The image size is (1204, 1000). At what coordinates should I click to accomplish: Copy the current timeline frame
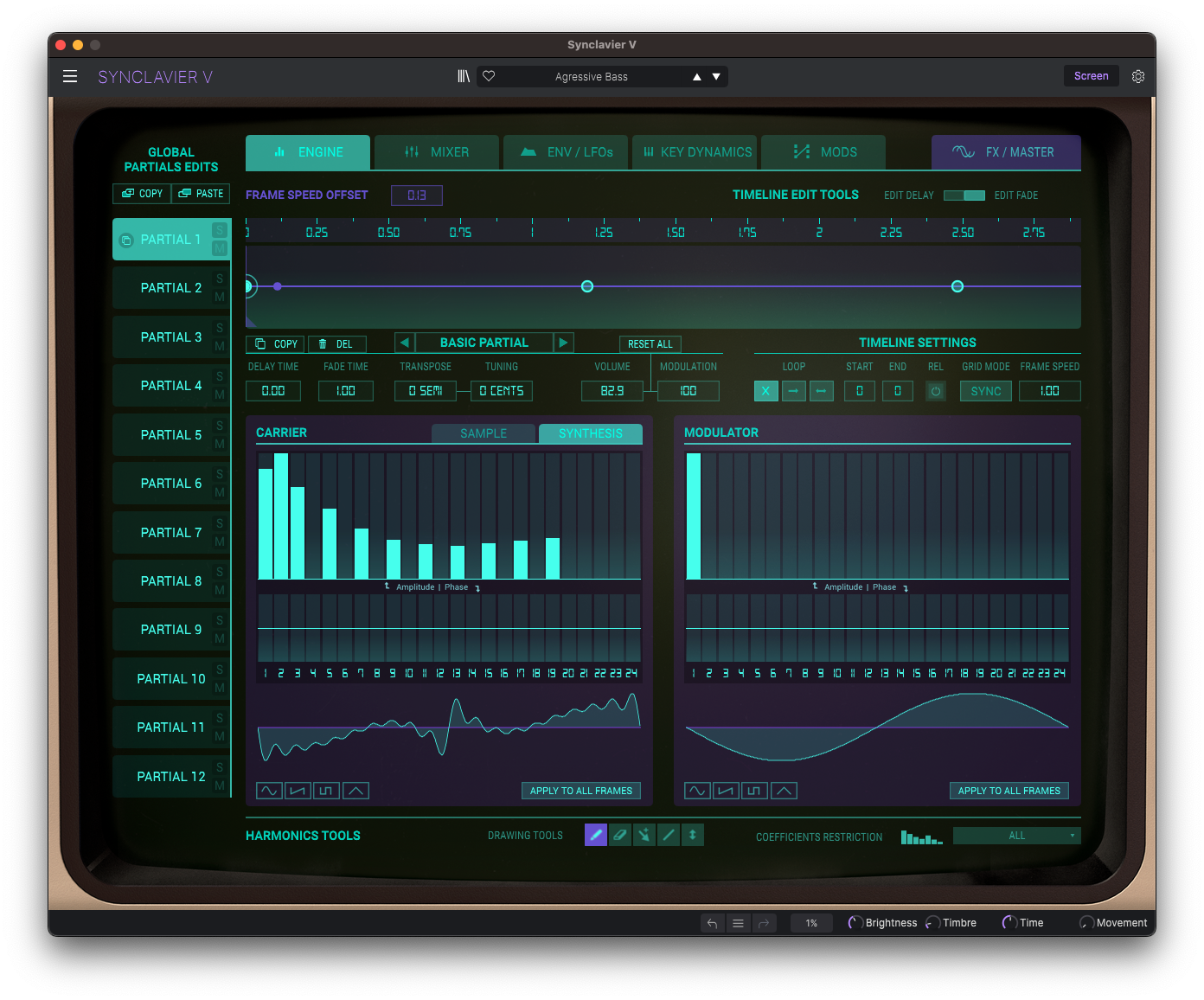click(x=276, y=343)
